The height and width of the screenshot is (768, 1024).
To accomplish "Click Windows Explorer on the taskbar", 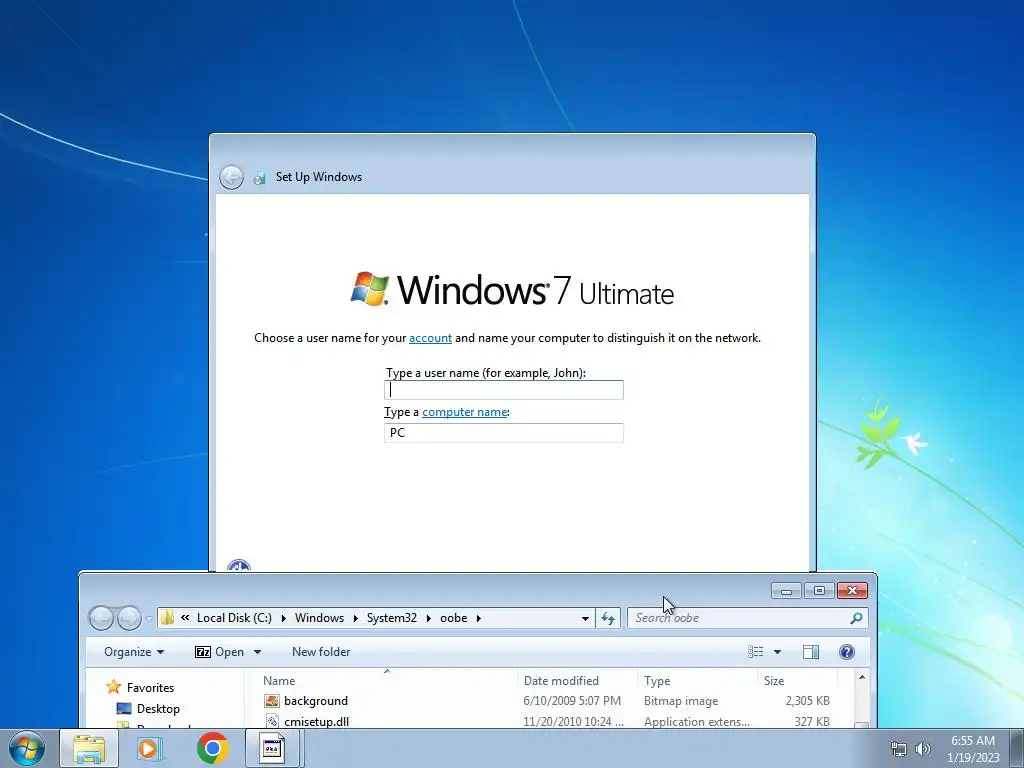I will 89,748.
